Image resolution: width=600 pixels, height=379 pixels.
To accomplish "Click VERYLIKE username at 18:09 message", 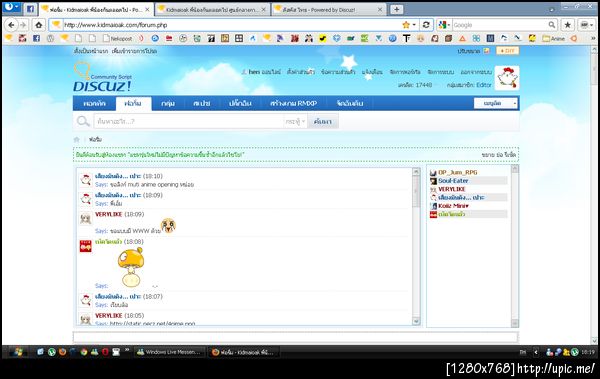I will [x=108, y=214].
